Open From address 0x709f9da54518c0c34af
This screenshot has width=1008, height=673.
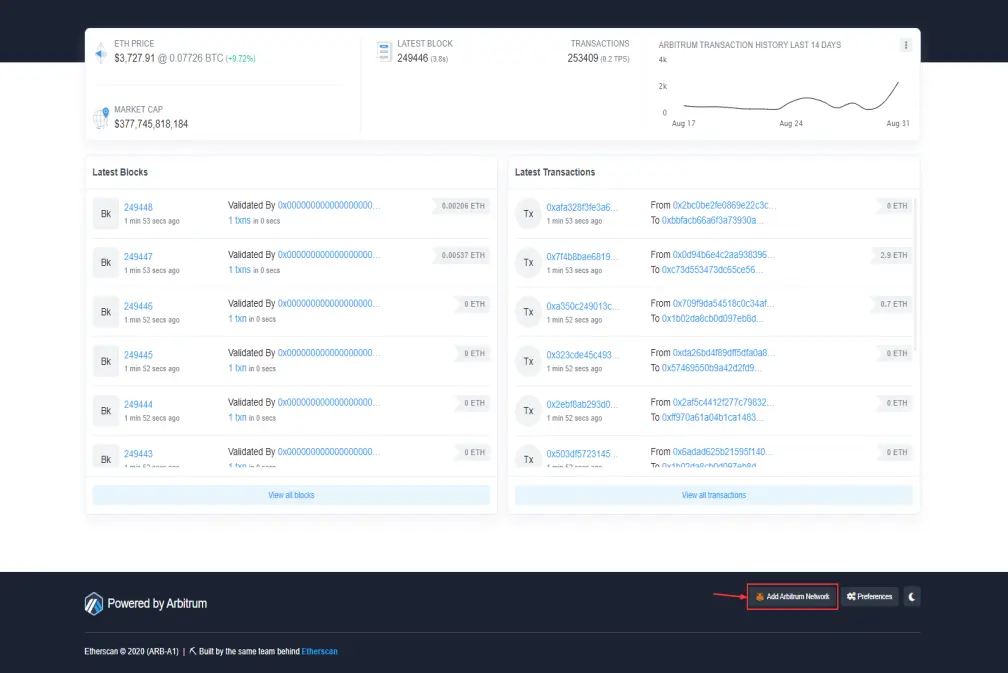pos(723,303)
